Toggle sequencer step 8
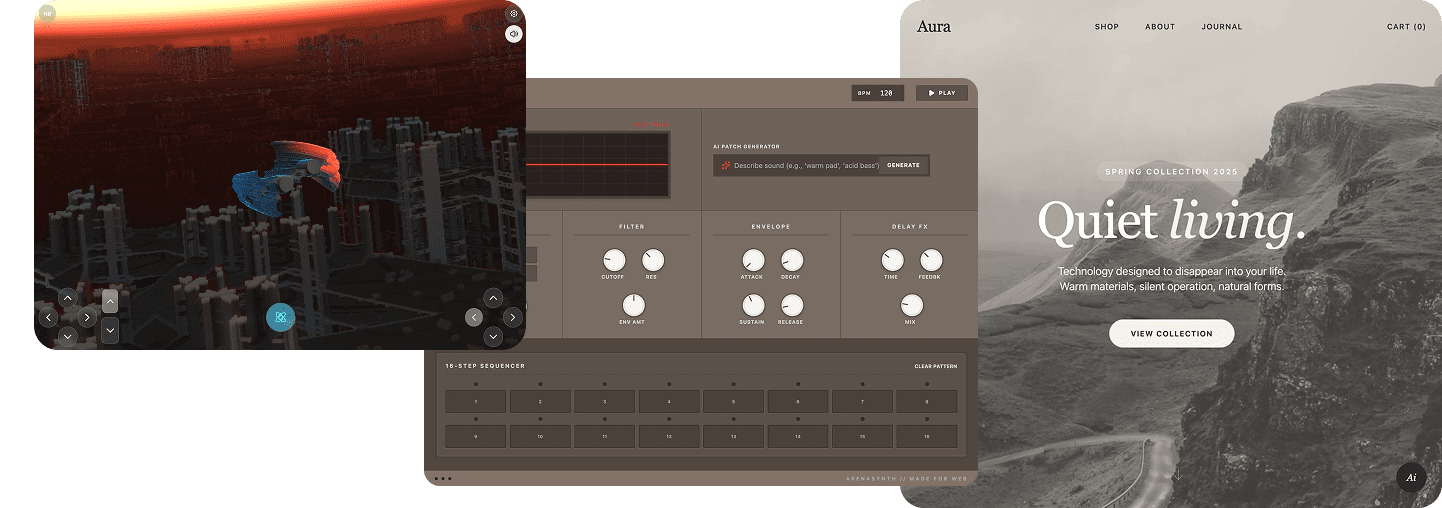The height and width of the screenshot is (508, 1442). (926, 402)
